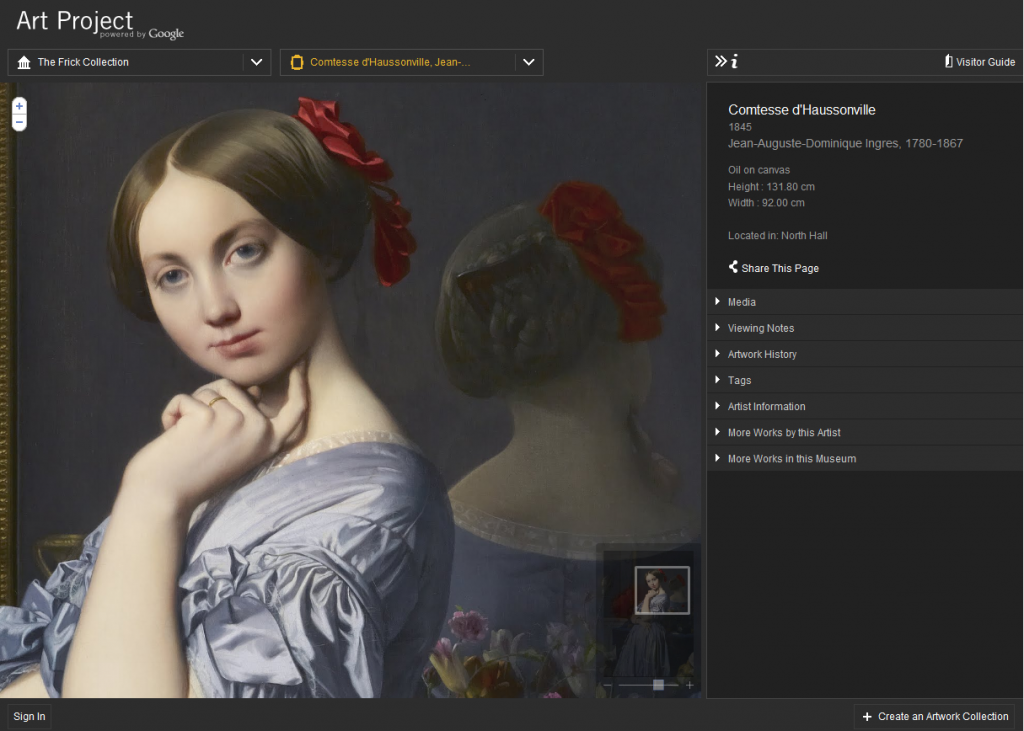This screenshot has height=731, width=1024.
Task: Collapse the info panel with the double-chevron icon
Action: pos(721,61)
